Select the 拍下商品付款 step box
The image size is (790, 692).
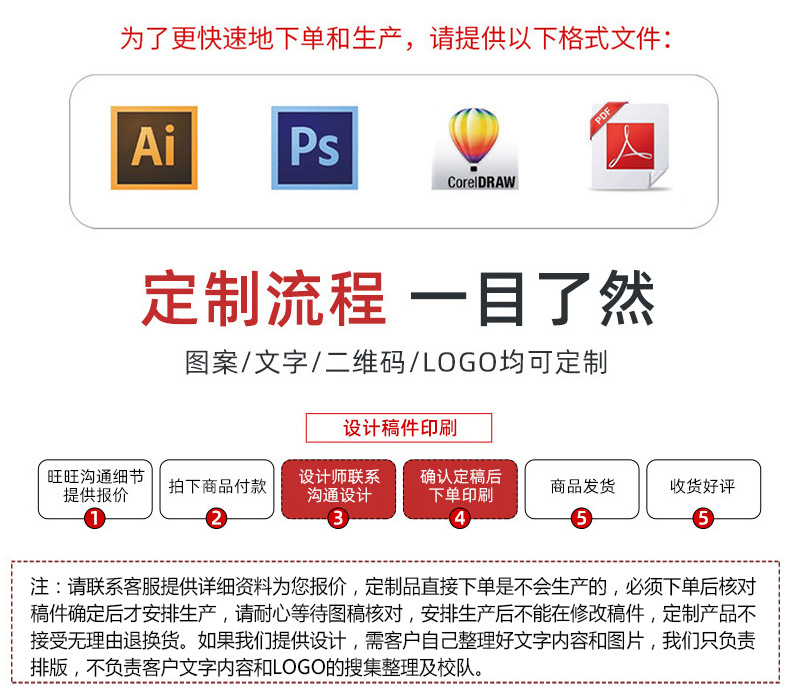coord(217,489)
